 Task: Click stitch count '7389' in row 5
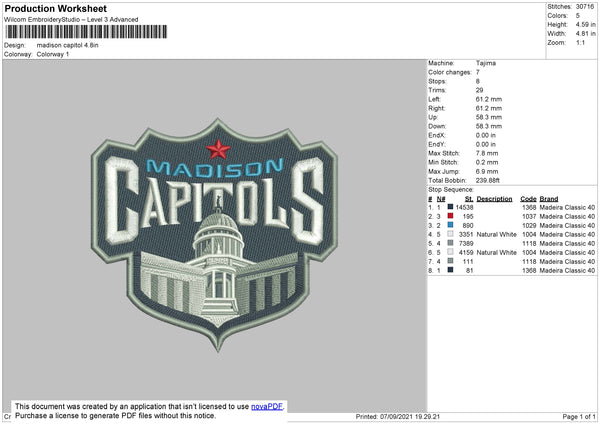(x=466, y=243)
